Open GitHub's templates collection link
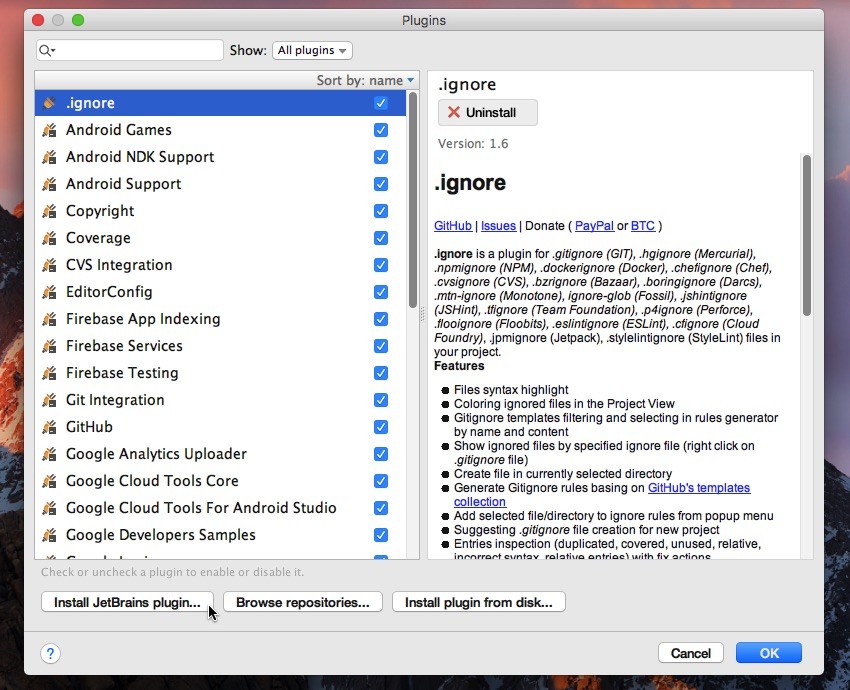850x690 pixels. pos(699,488)
